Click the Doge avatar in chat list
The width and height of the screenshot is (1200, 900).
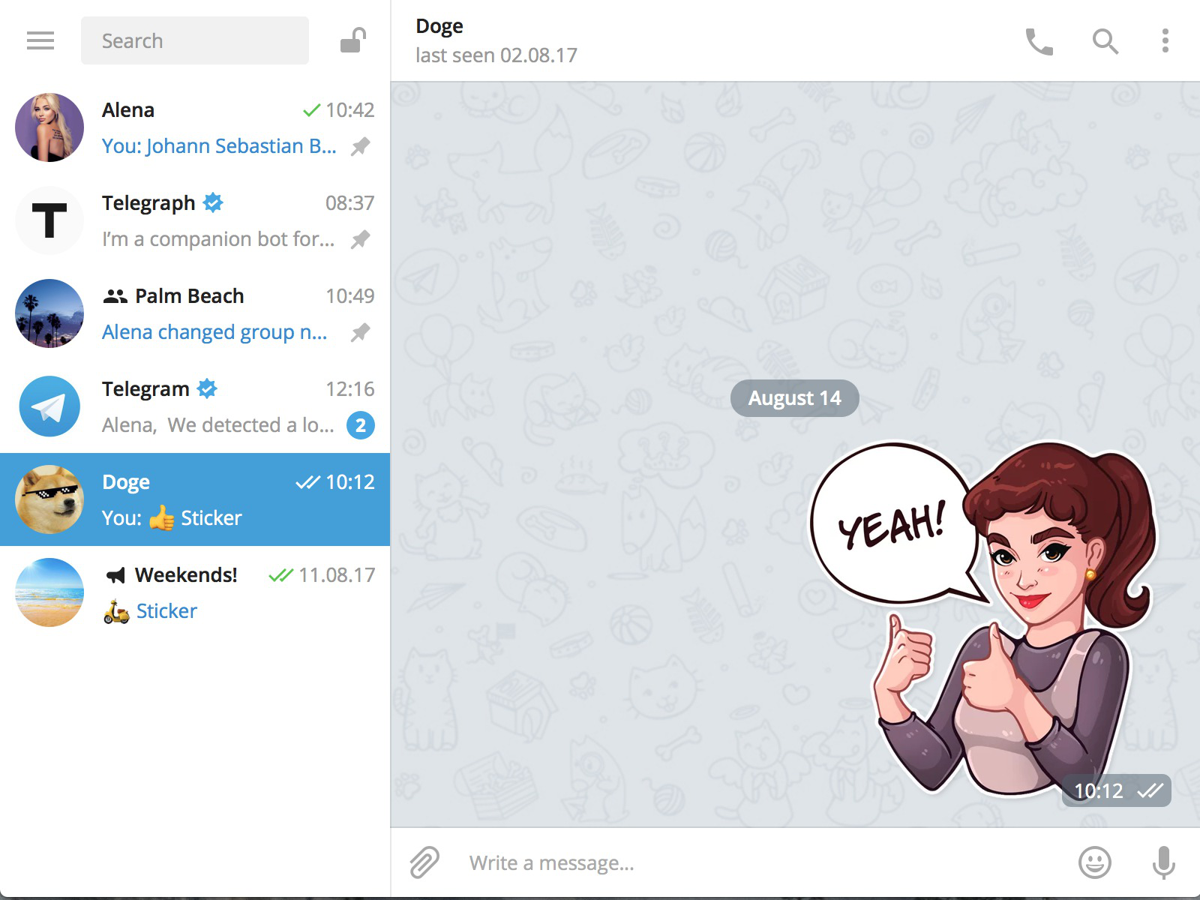[50, 500]
